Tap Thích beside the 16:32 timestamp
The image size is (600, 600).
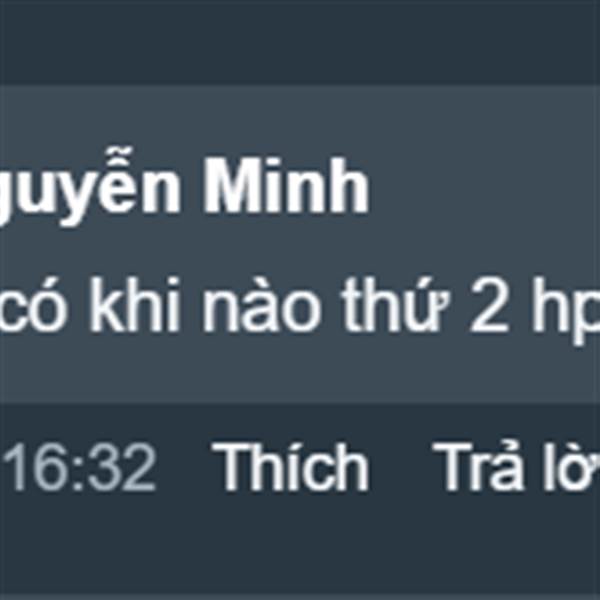click(290, 466)
